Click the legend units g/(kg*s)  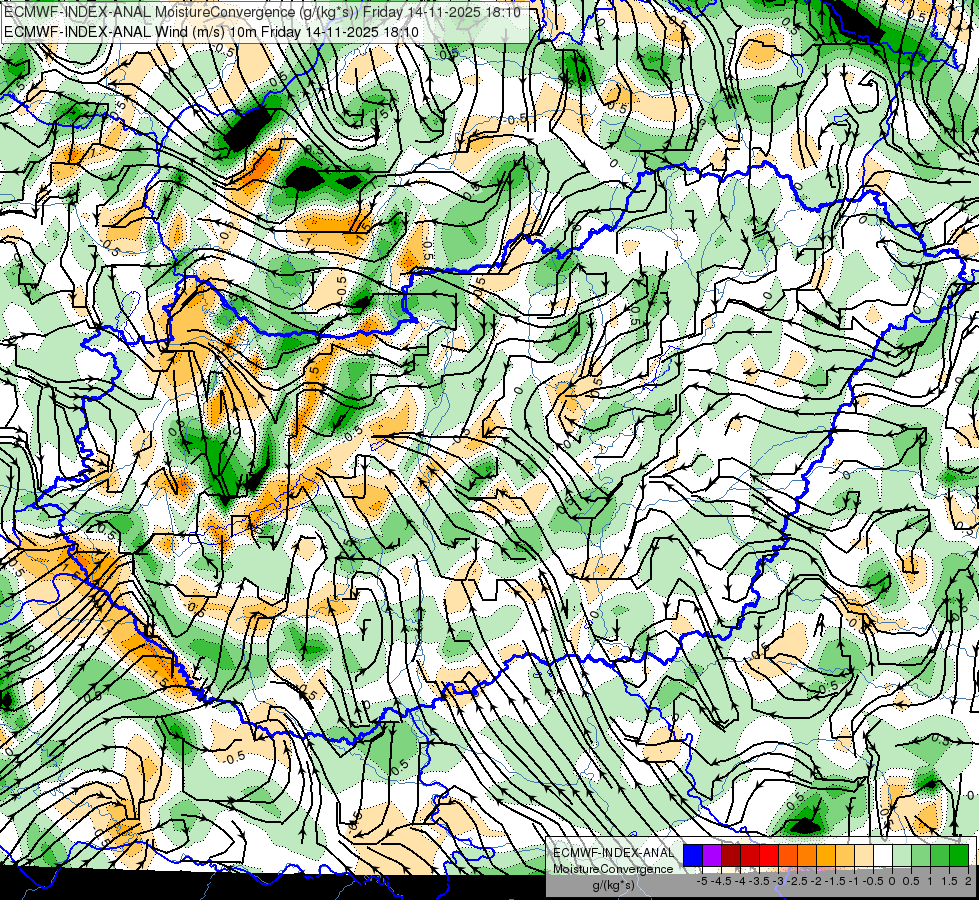[x=613, y=885]
